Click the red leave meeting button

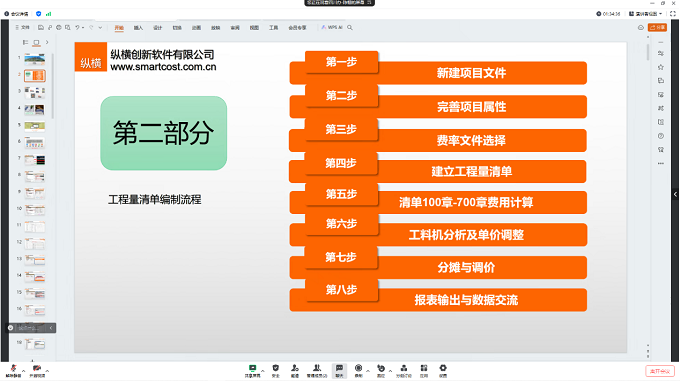pyautogui.click(x=660, y=371)
